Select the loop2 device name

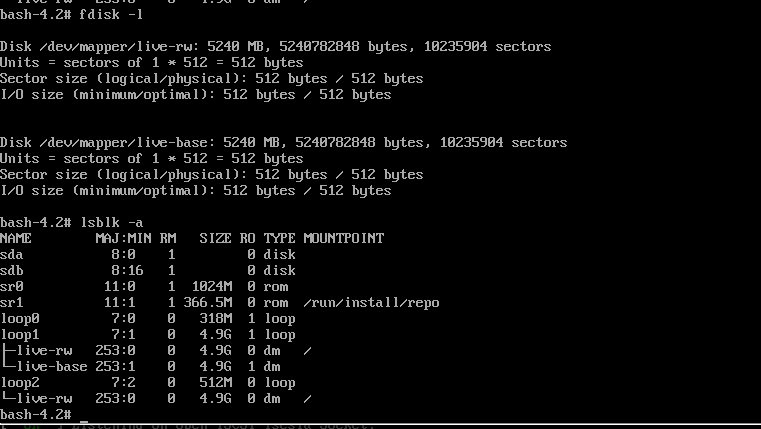[x=20, y=382]
